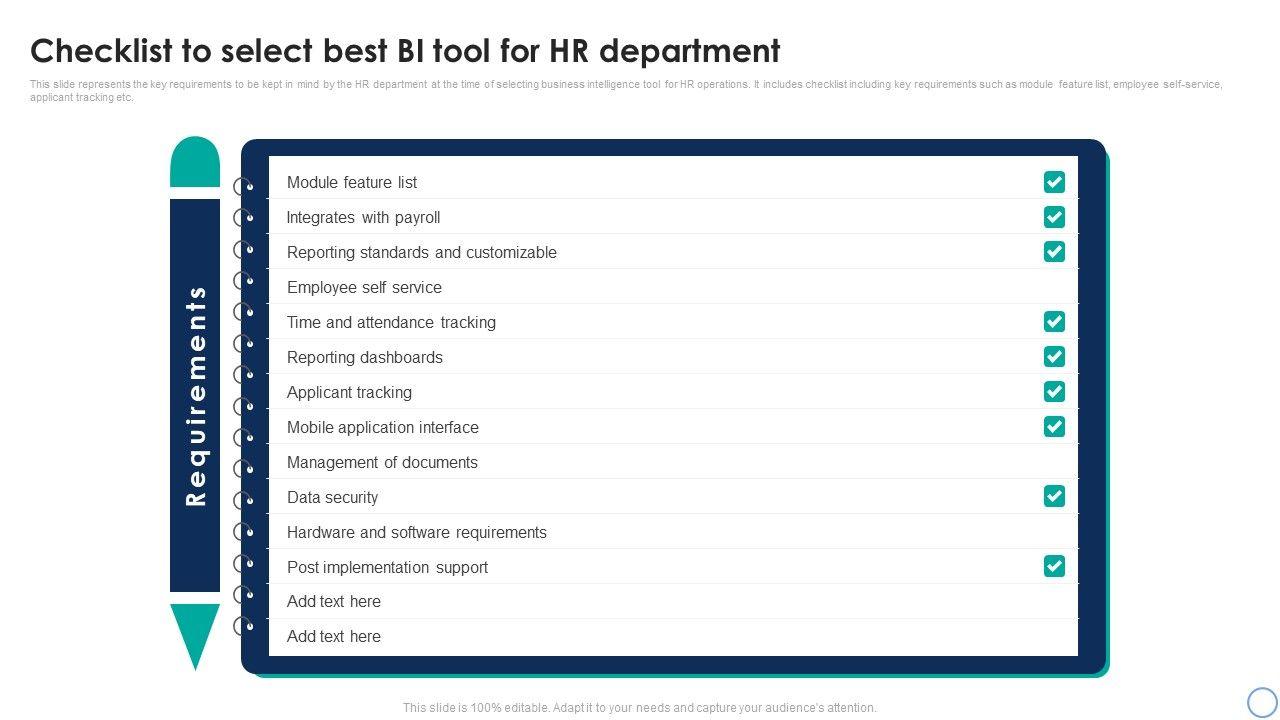Viewport: 1280px width, 720px height.
Task: Toggle Time and attendance tracking checkbox
Action: coord(1054,321)
